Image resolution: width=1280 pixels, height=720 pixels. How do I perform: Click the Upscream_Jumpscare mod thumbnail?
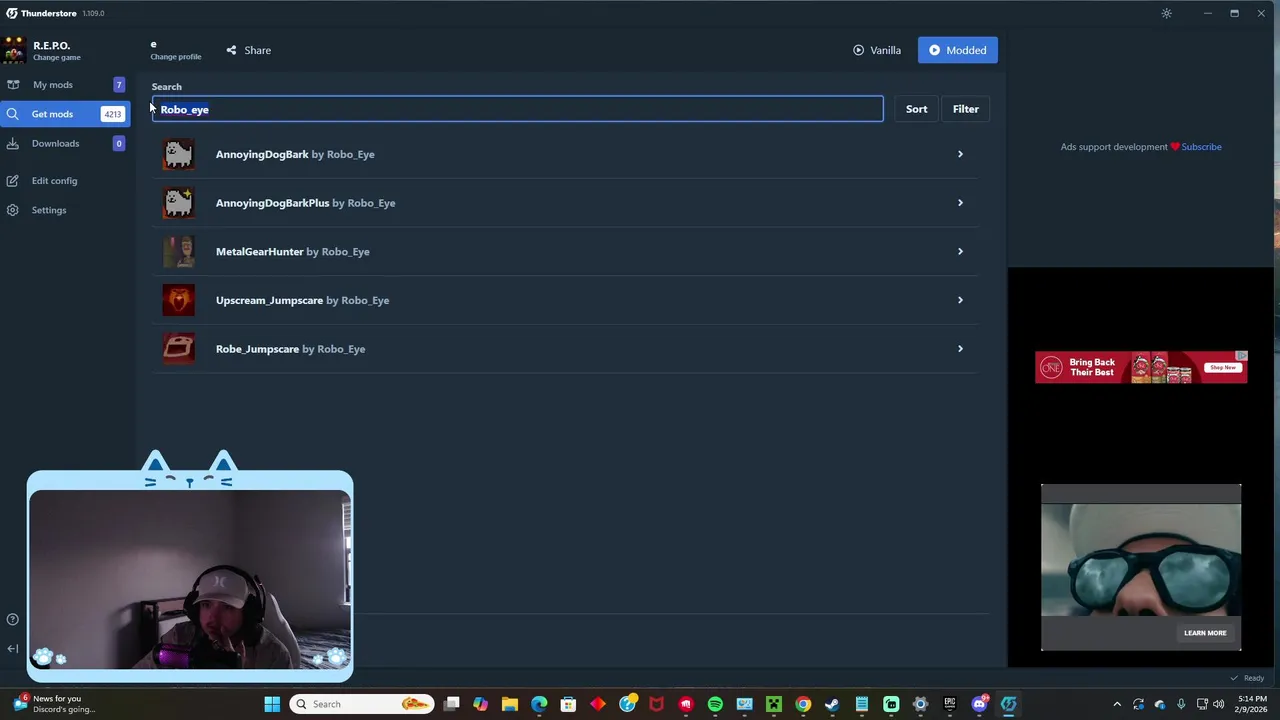[179, 300]
